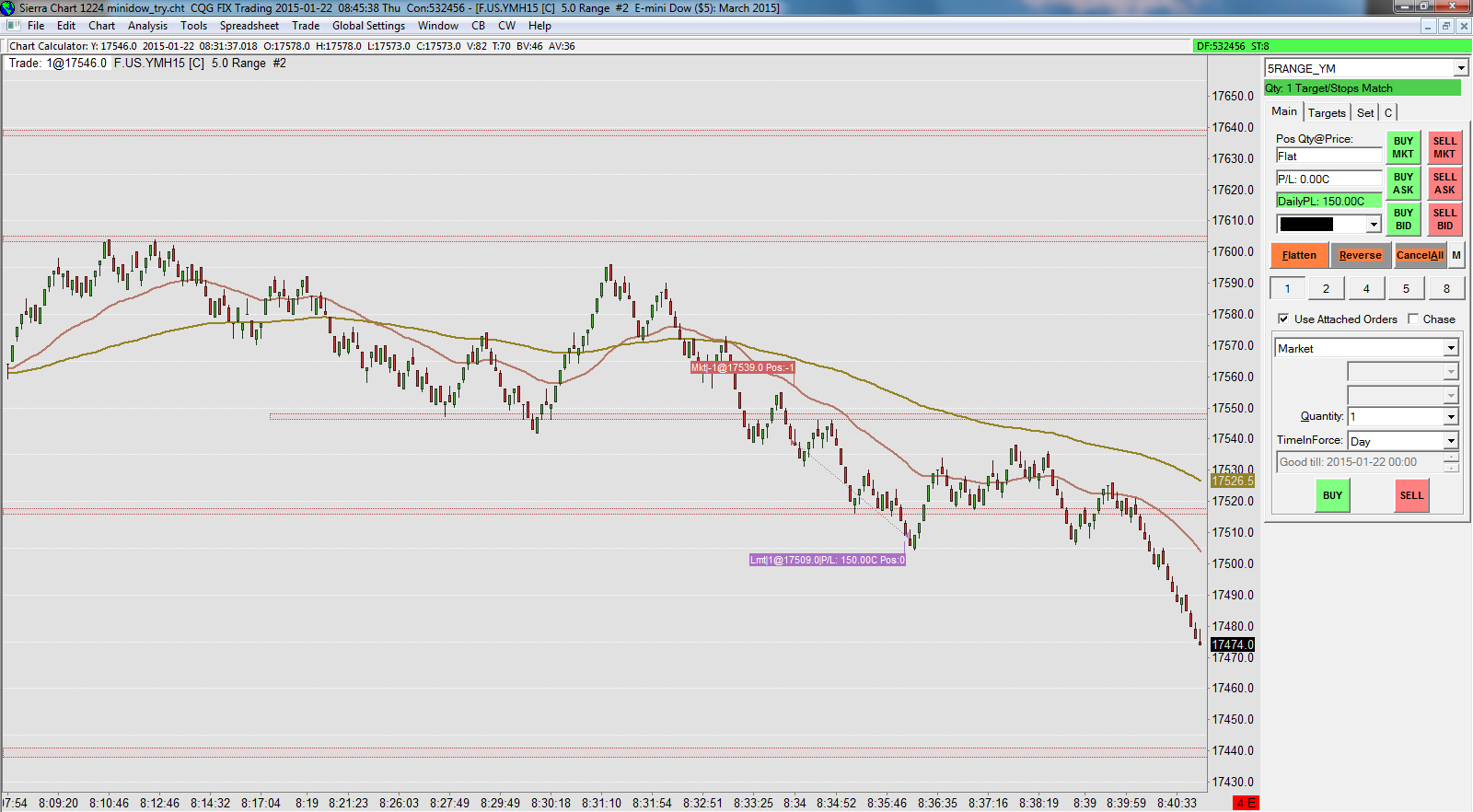The image size is (1473, 812).
Task: Open the CW menu
Action: (x=506, y=26)
